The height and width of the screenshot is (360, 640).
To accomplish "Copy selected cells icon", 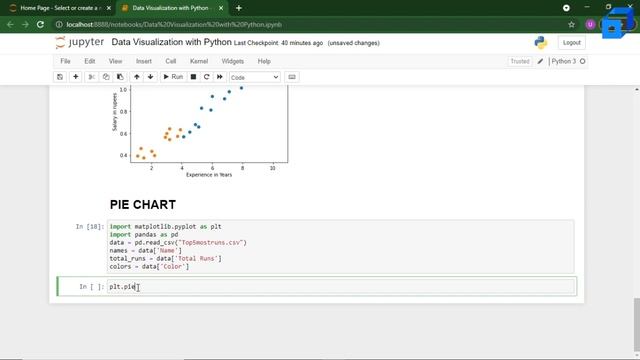I will 106,77.
